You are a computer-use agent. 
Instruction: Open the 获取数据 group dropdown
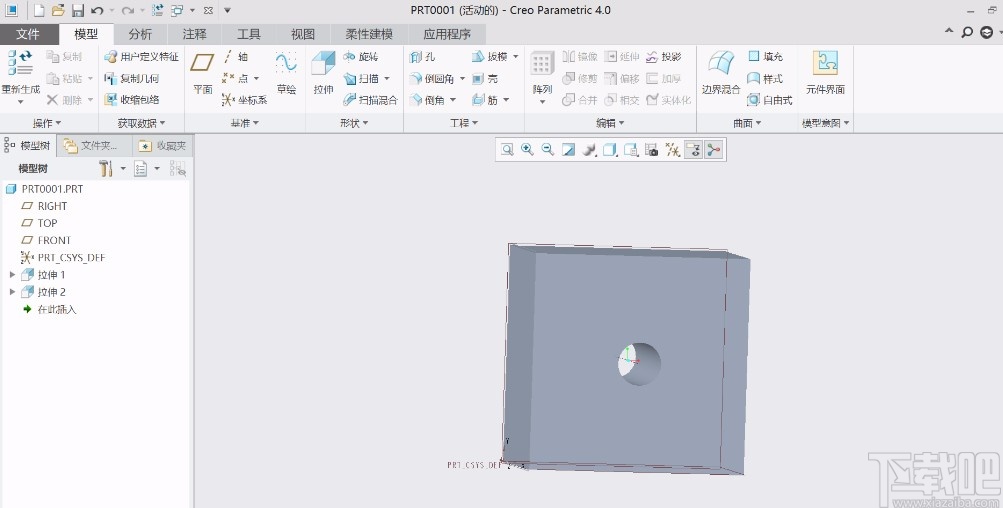tap(141, 123)
